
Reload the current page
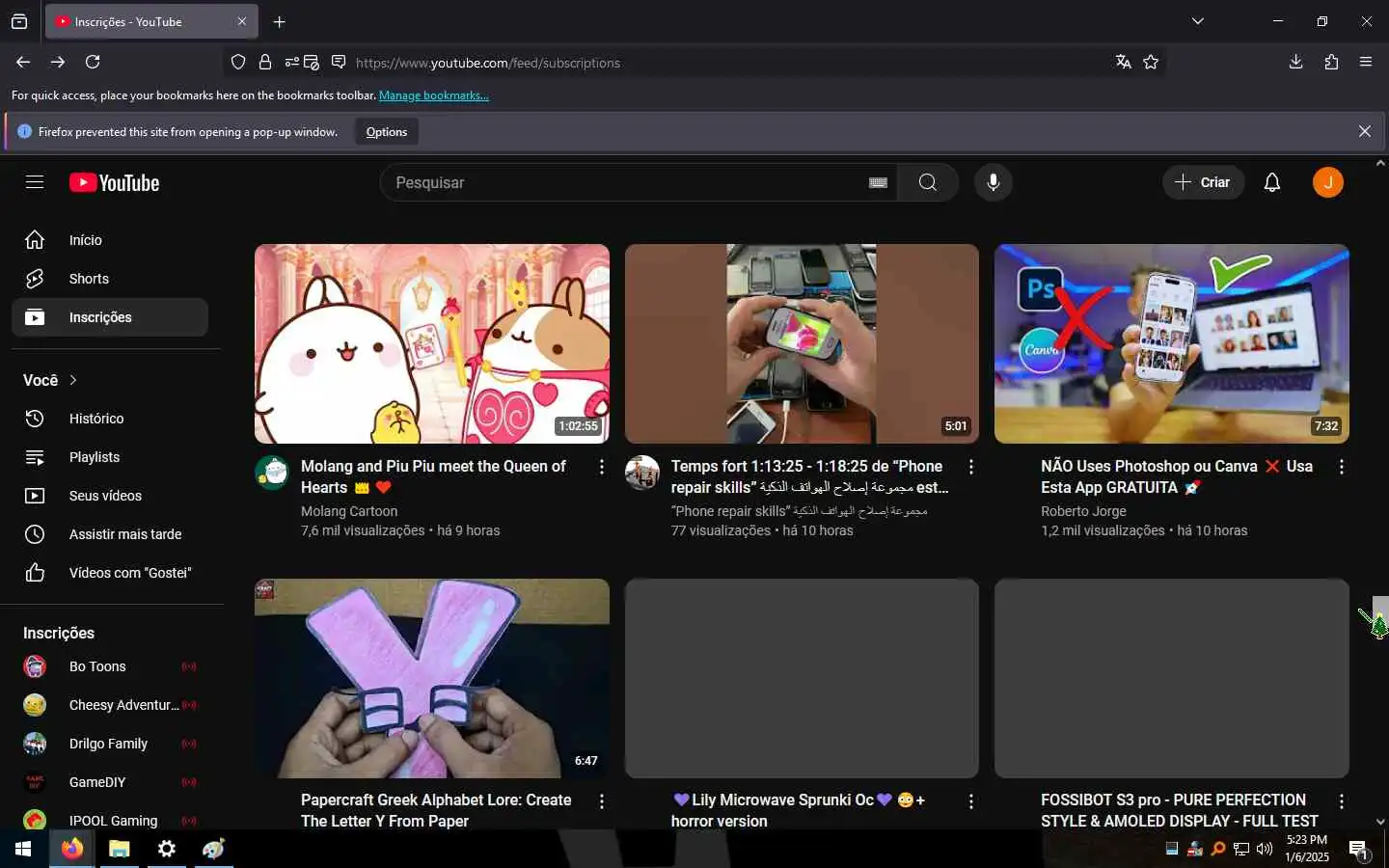pos(93,62)
